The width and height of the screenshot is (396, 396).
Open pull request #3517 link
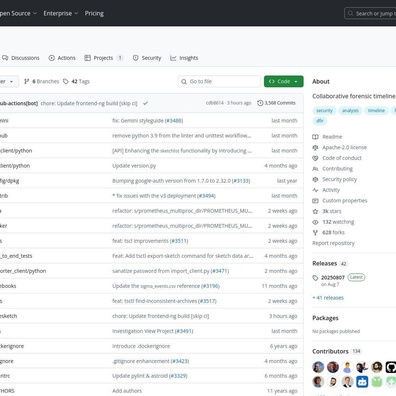coord(207,301)
